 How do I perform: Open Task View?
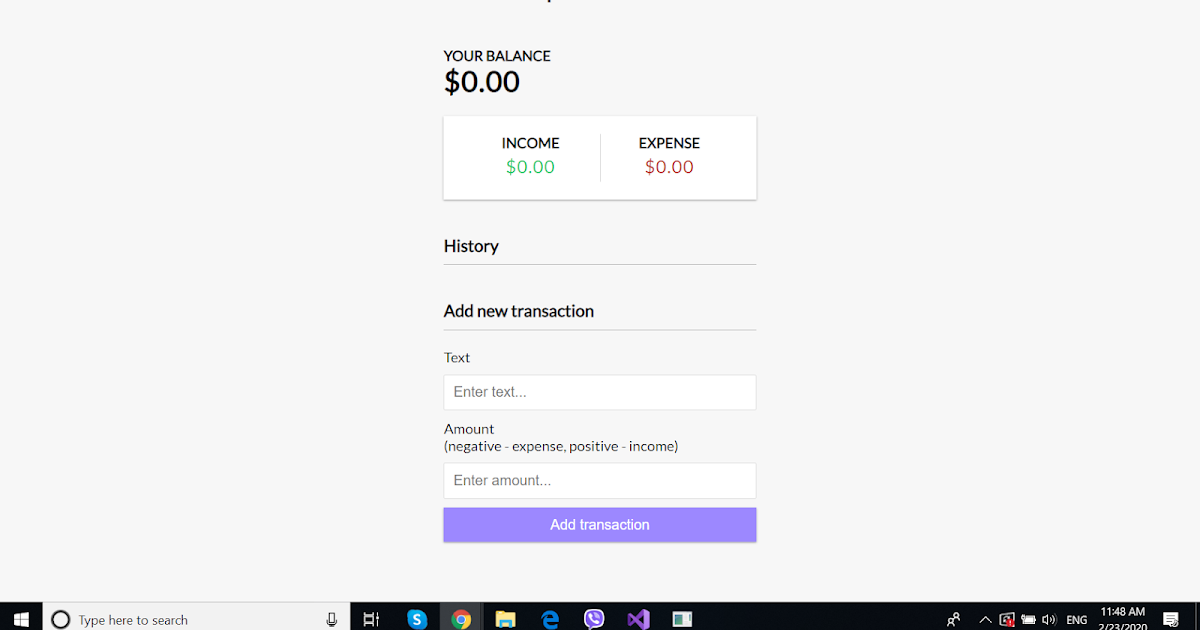(371, 618)
